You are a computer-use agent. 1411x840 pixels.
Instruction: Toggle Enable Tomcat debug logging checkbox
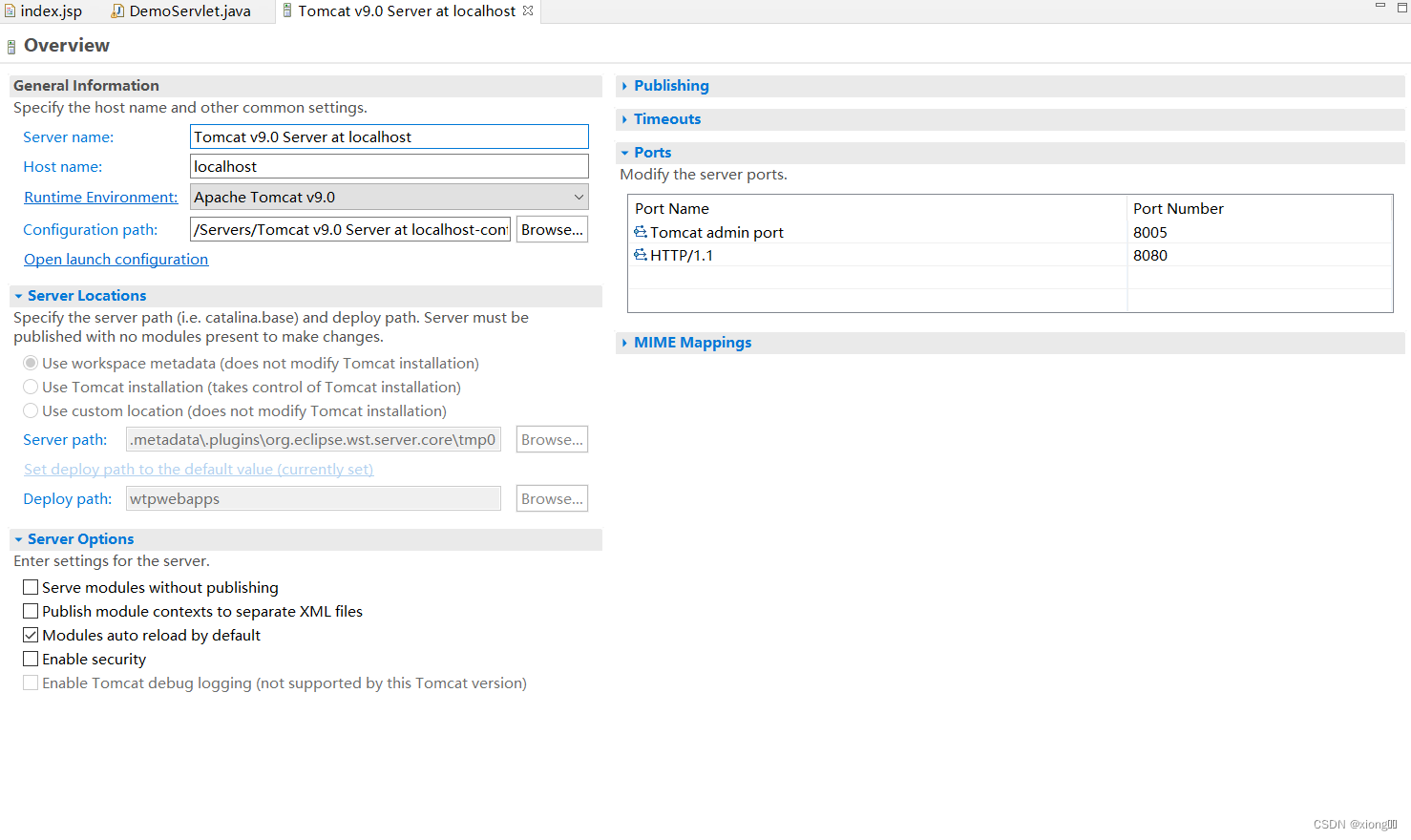pyautogui.click(x=31, y=682)
